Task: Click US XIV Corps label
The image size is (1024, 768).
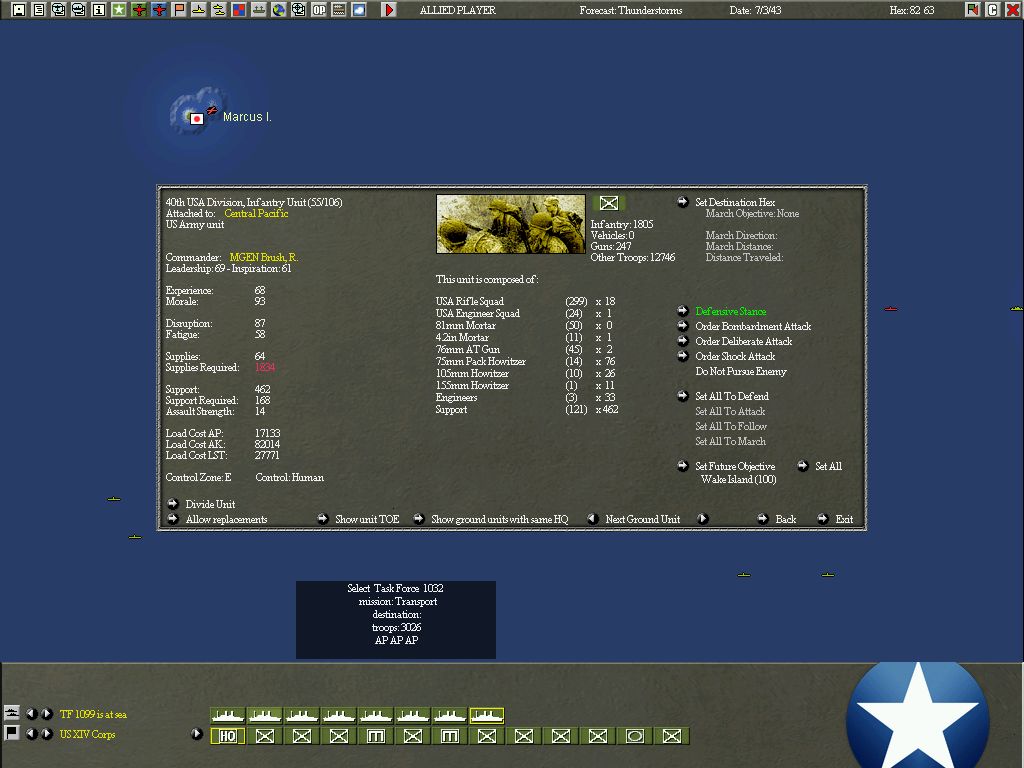Action: [x=87, y=734]
